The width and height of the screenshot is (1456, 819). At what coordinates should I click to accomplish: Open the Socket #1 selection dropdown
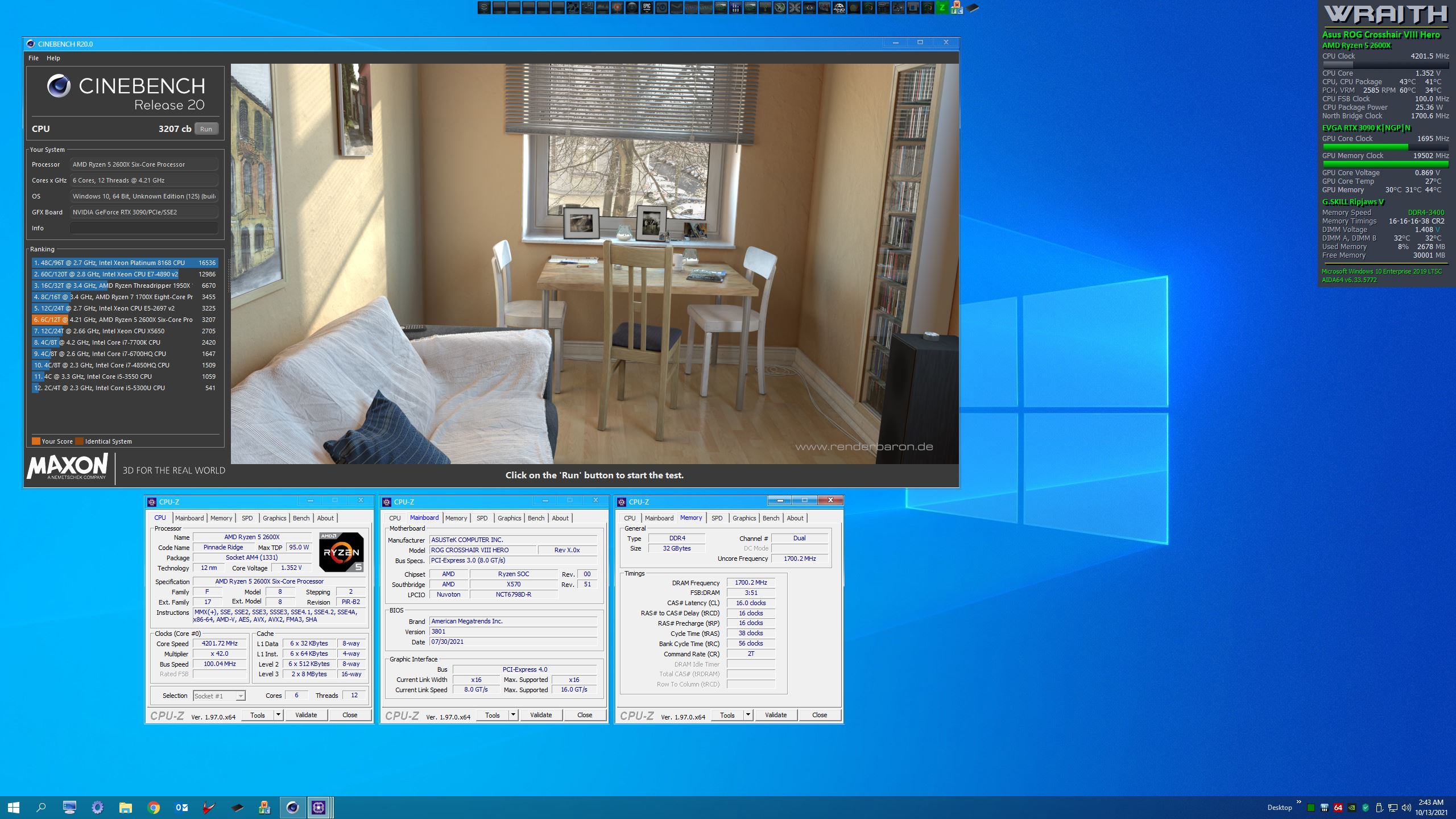point(219,696)
